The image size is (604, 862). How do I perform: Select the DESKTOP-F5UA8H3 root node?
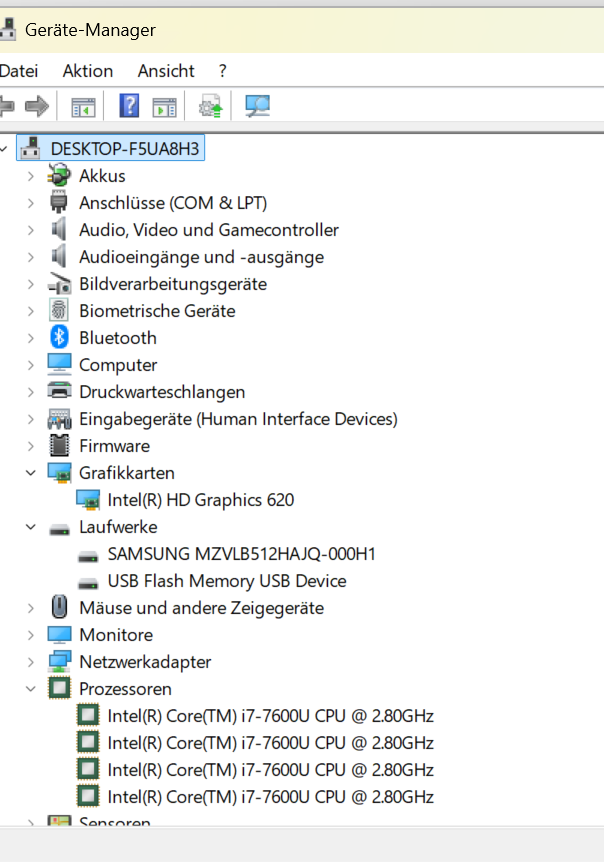click(125, 148)
